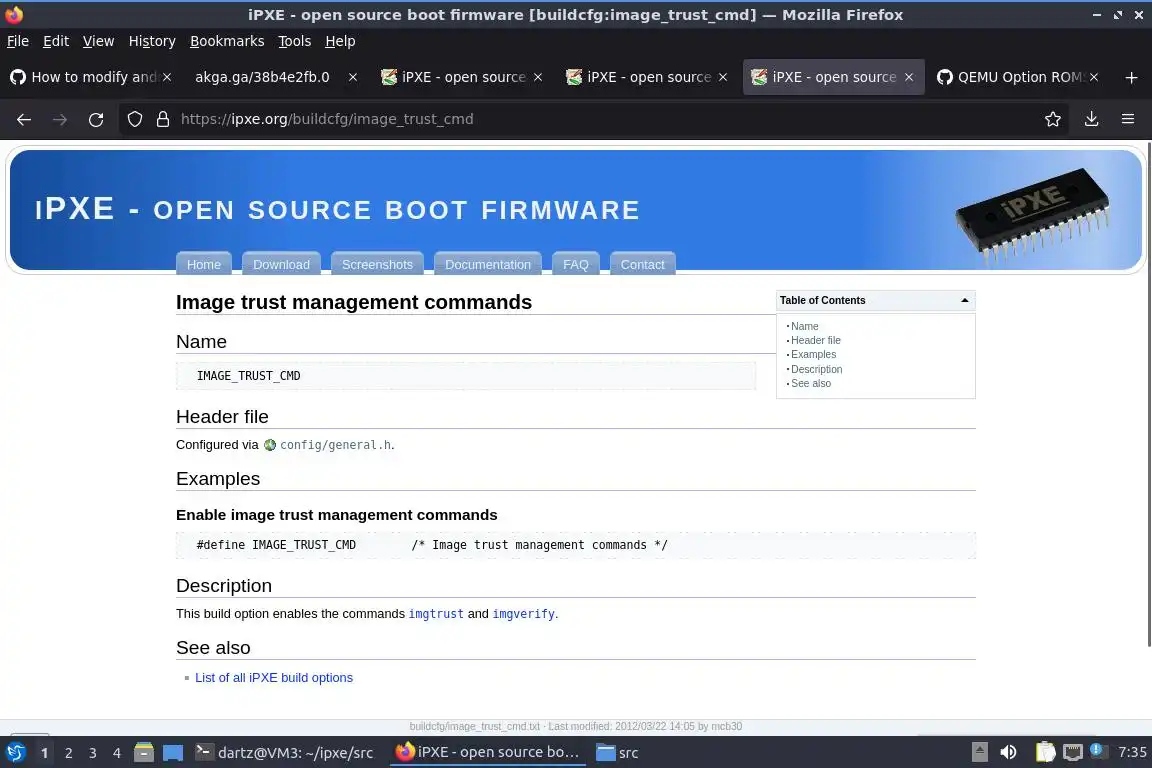Go back to the previous page
Image resolution: width=1152 pixels, height=768 pixels.
pyautogui.click(x=24, y=119)
